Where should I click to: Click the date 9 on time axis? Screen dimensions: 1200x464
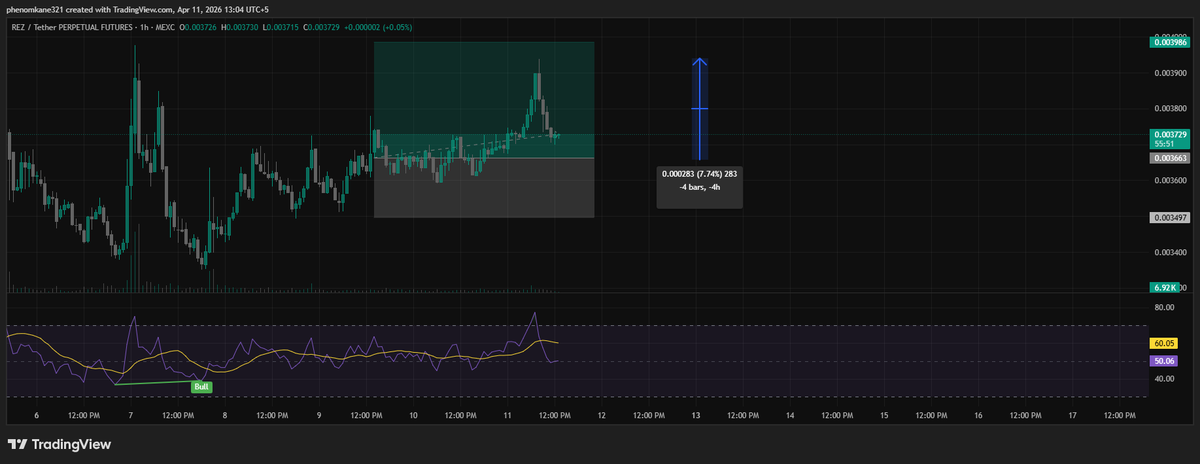coord(319,414)
